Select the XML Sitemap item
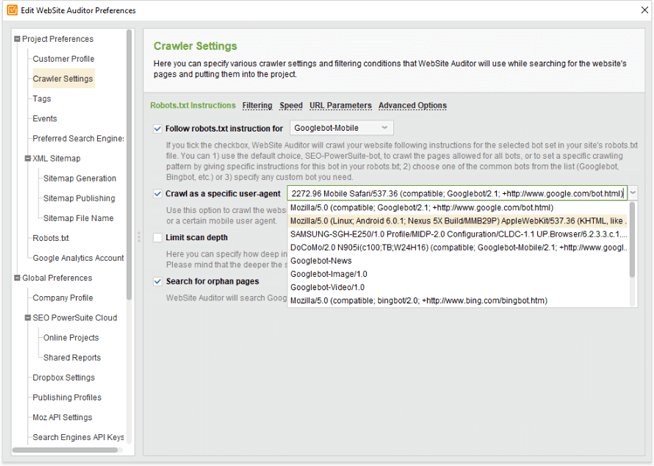Screen dimensions: 654x466 [x=56, y=158]
